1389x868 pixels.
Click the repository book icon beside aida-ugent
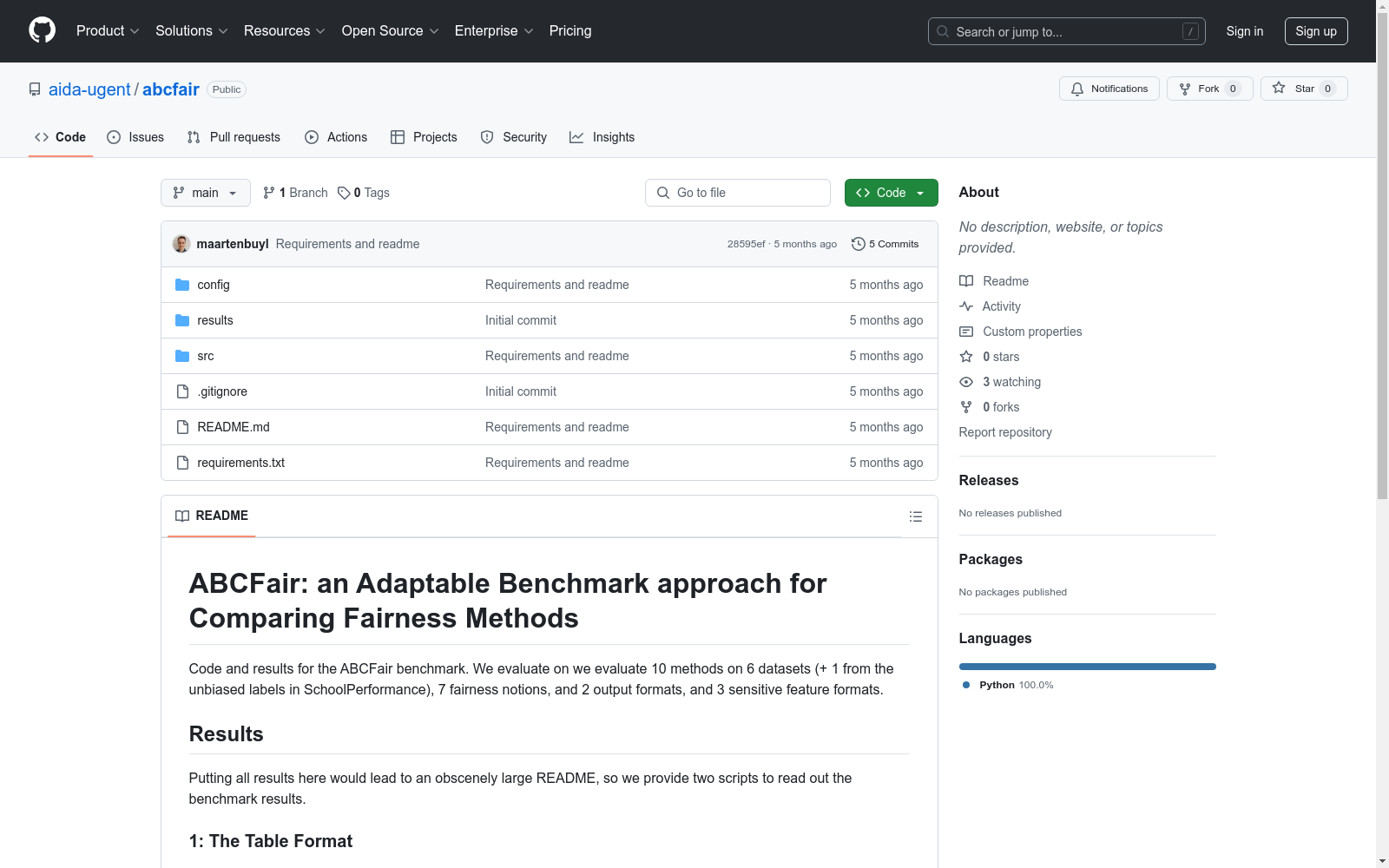35,89
